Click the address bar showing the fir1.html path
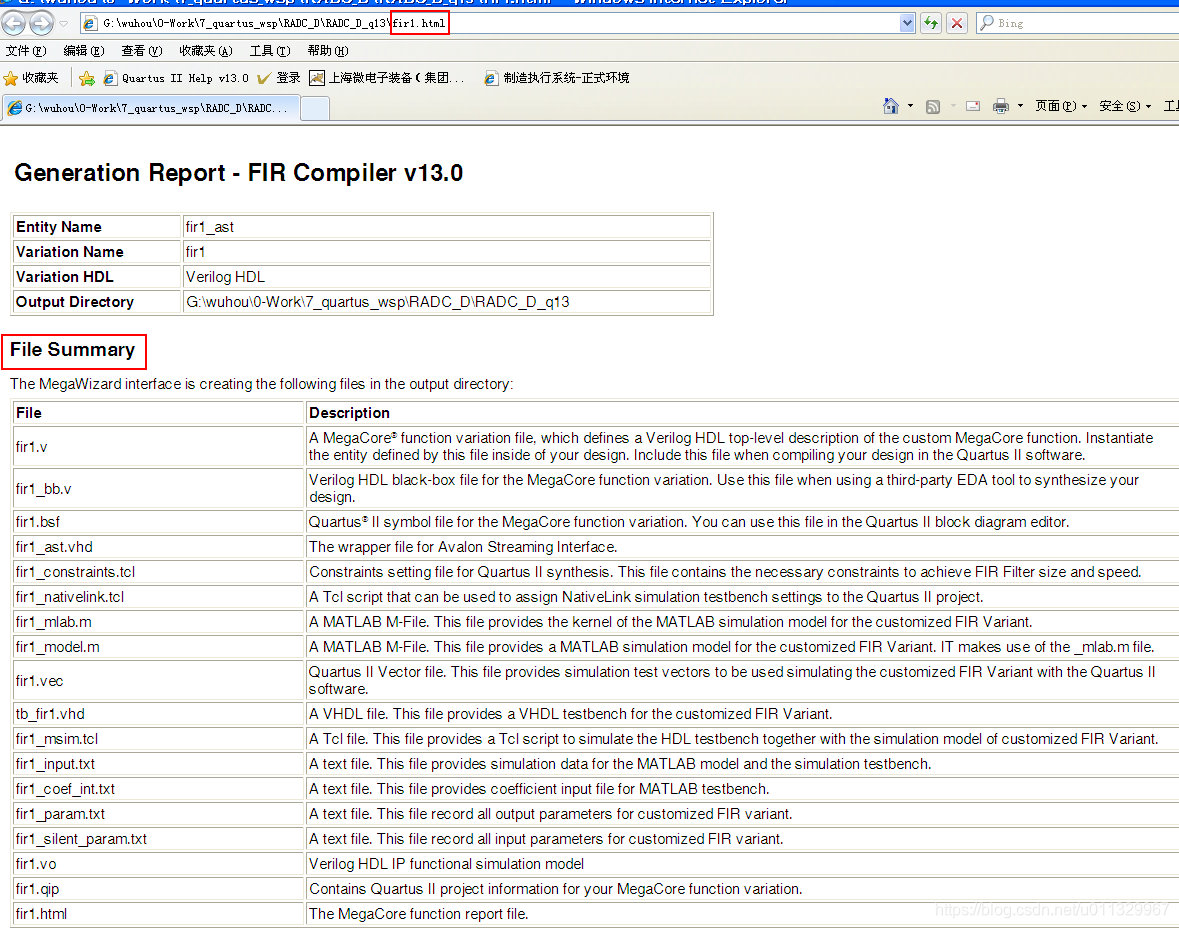The image size is (1179, 928). coord(489,23)
